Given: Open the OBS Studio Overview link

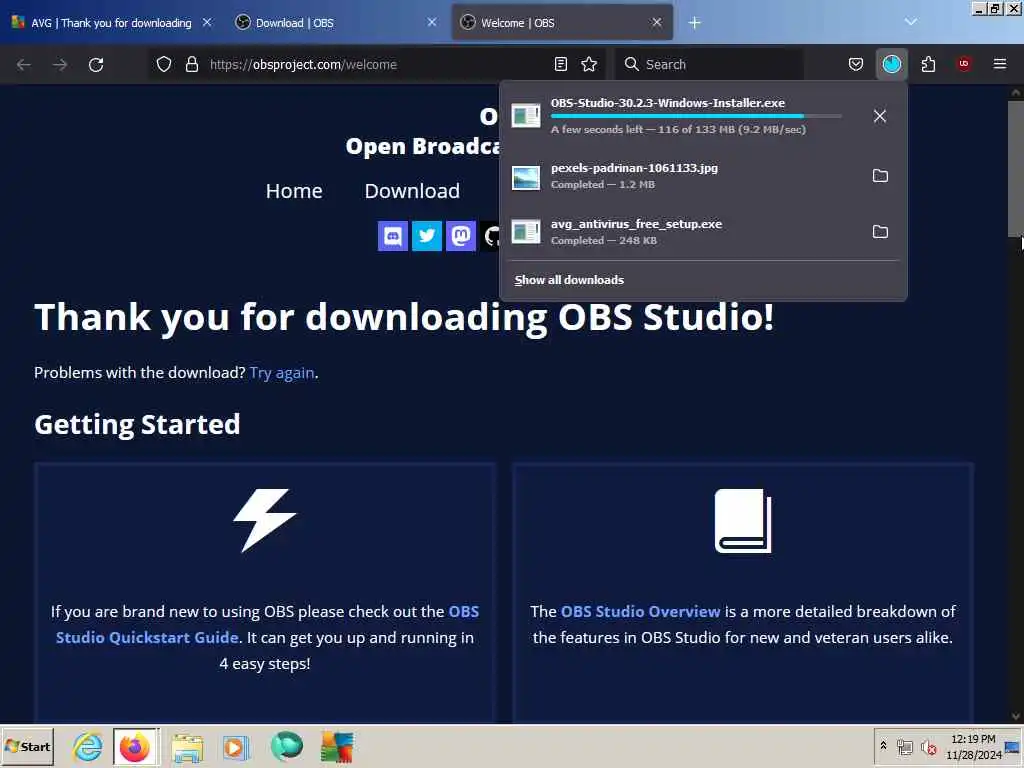Looking at the screenshot, I should coord(640,612).
